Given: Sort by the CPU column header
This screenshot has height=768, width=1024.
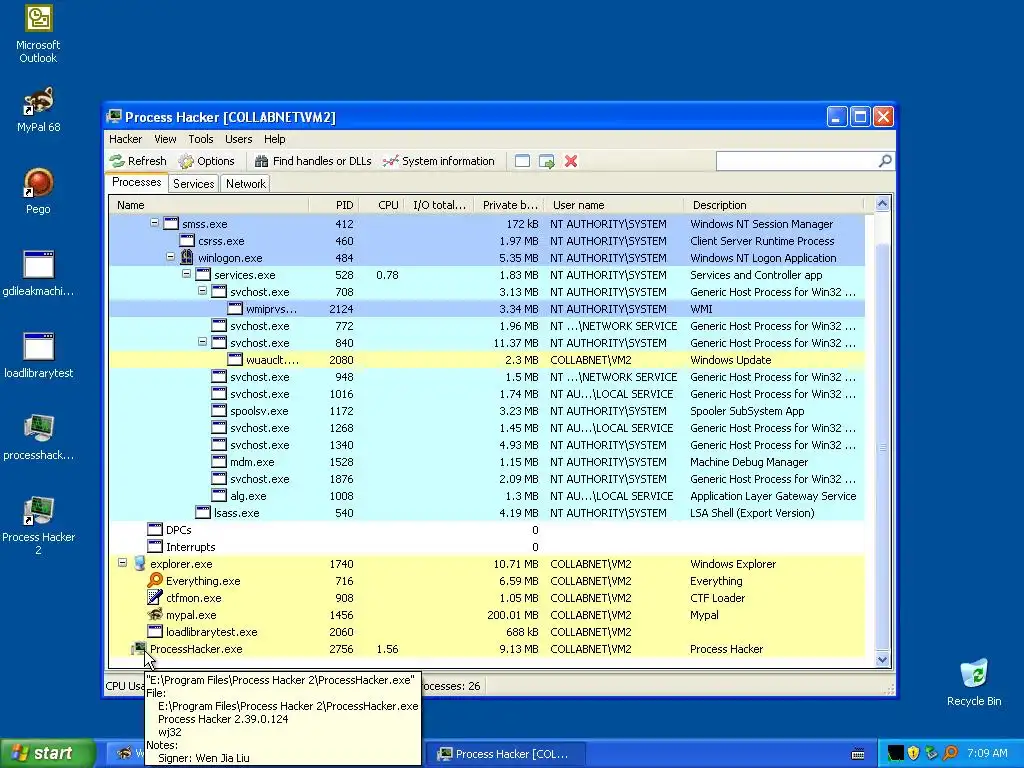Looking at the screenshot, I should [x=381, y=205].
